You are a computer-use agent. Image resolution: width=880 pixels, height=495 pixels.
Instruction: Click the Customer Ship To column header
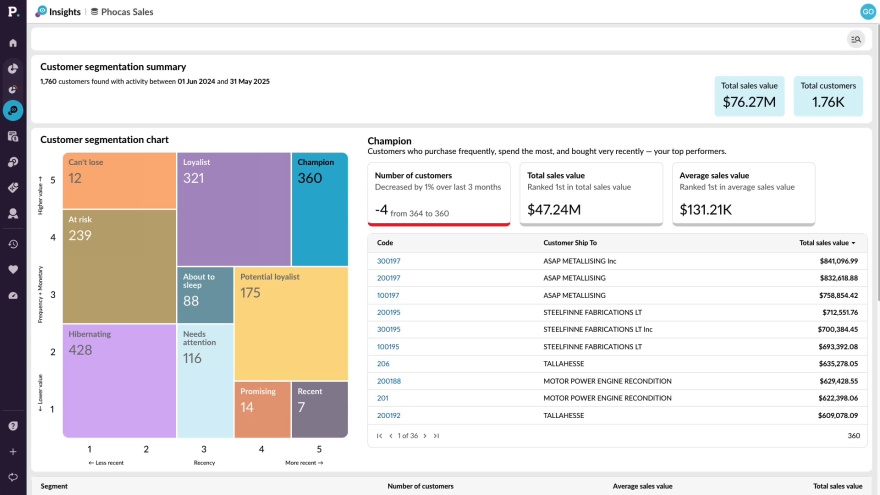[x=570, y=243]
